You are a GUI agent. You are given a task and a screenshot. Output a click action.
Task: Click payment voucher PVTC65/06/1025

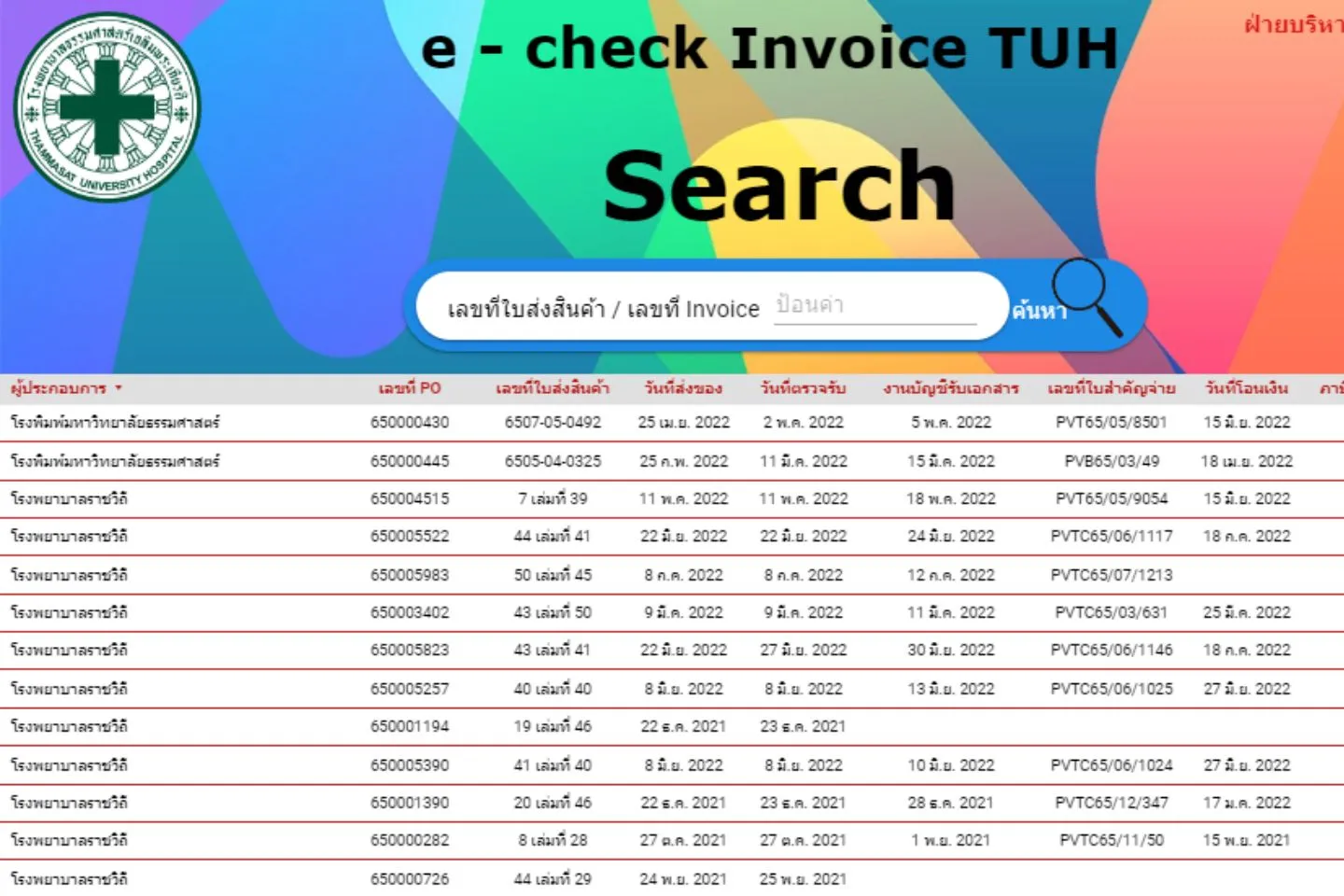point(1111,689)
